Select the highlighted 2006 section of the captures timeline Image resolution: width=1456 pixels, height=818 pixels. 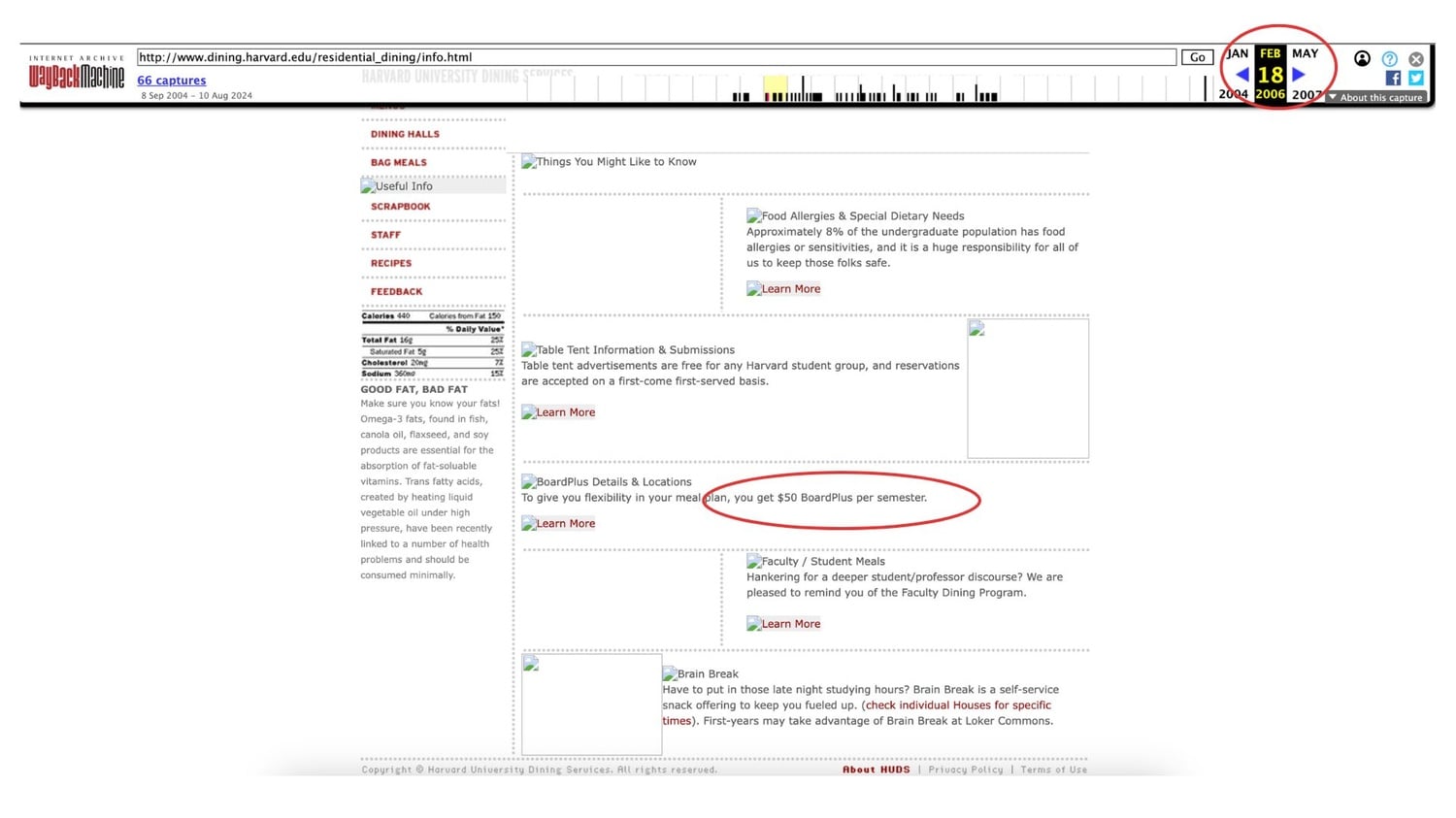point(775,89)
